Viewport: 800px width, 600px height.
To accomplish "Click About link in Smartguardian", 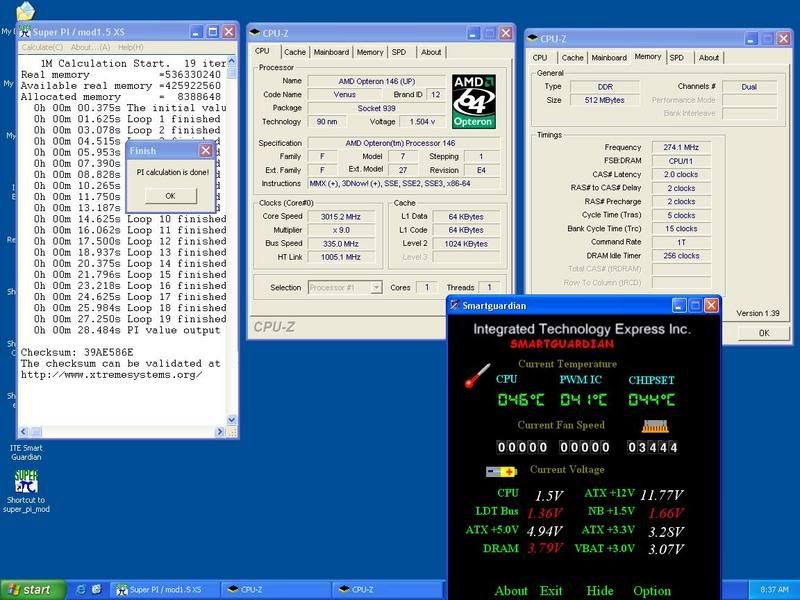I will [x=511, y=591].
